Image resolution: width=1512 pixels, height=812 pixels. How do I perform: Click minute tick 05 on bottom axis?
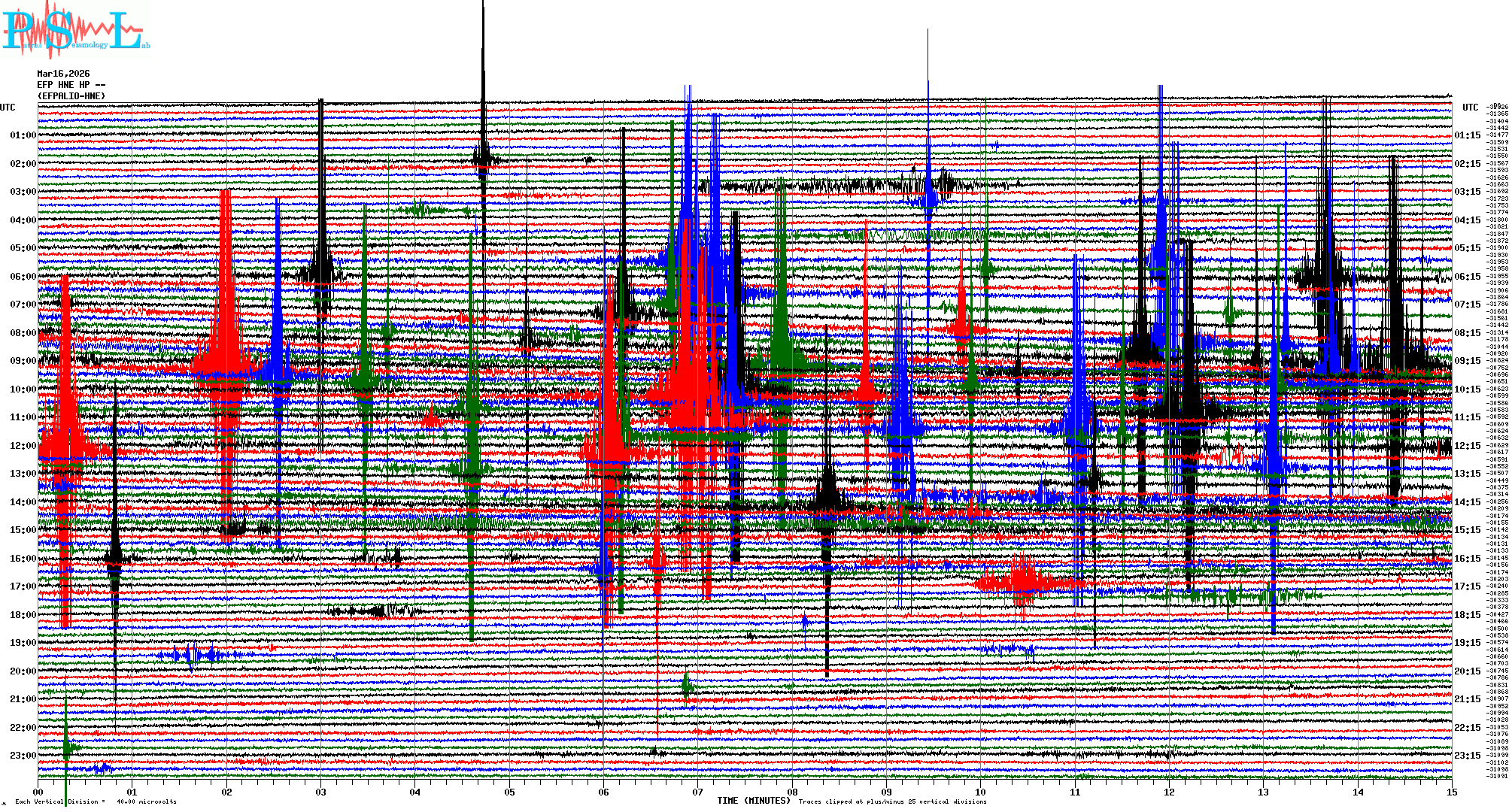[x=509, y=792]
